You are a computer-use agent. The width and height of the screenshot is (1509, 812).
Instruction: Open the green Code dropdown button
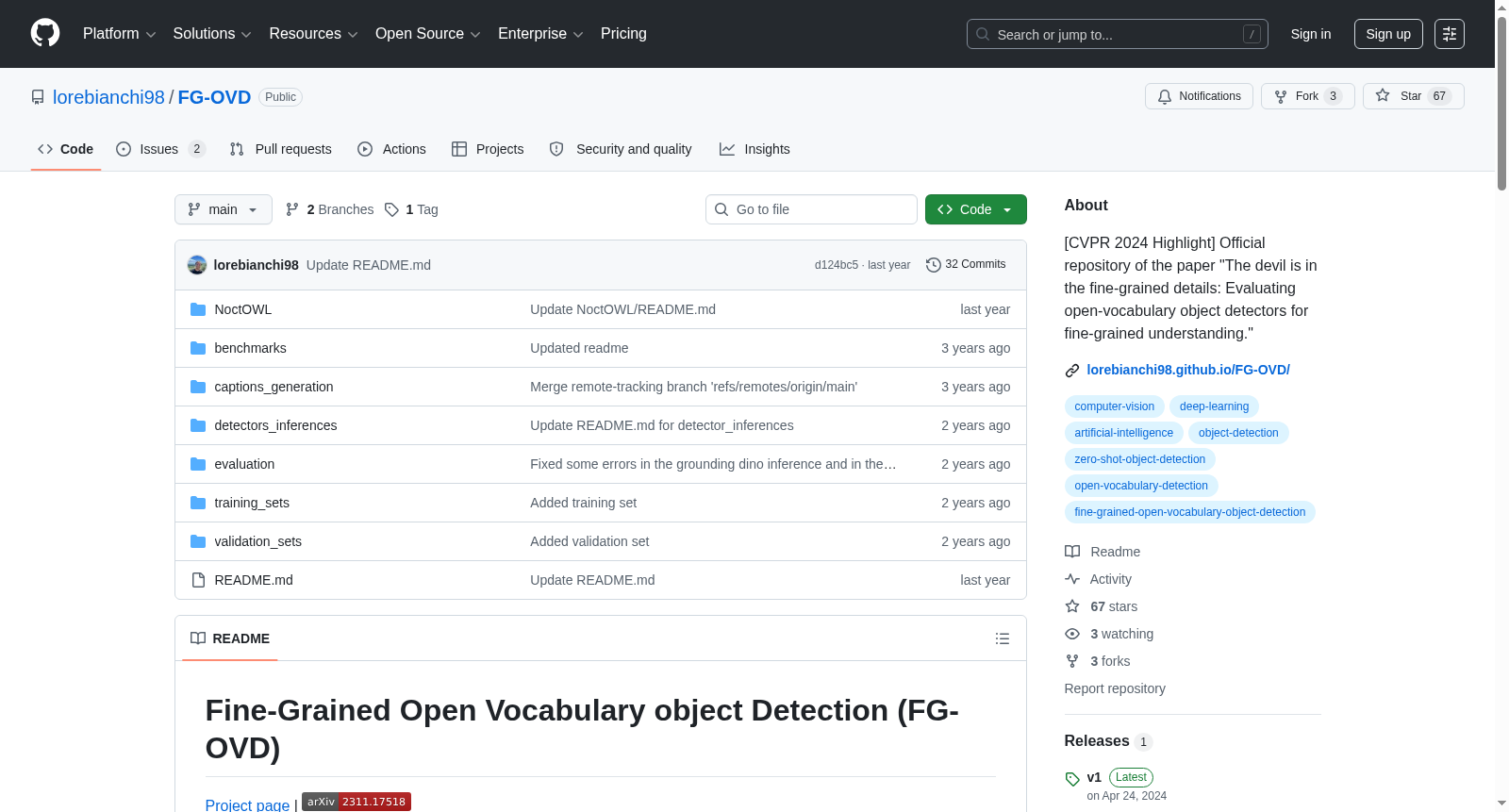pyautogui.click(x=976, y=209)
